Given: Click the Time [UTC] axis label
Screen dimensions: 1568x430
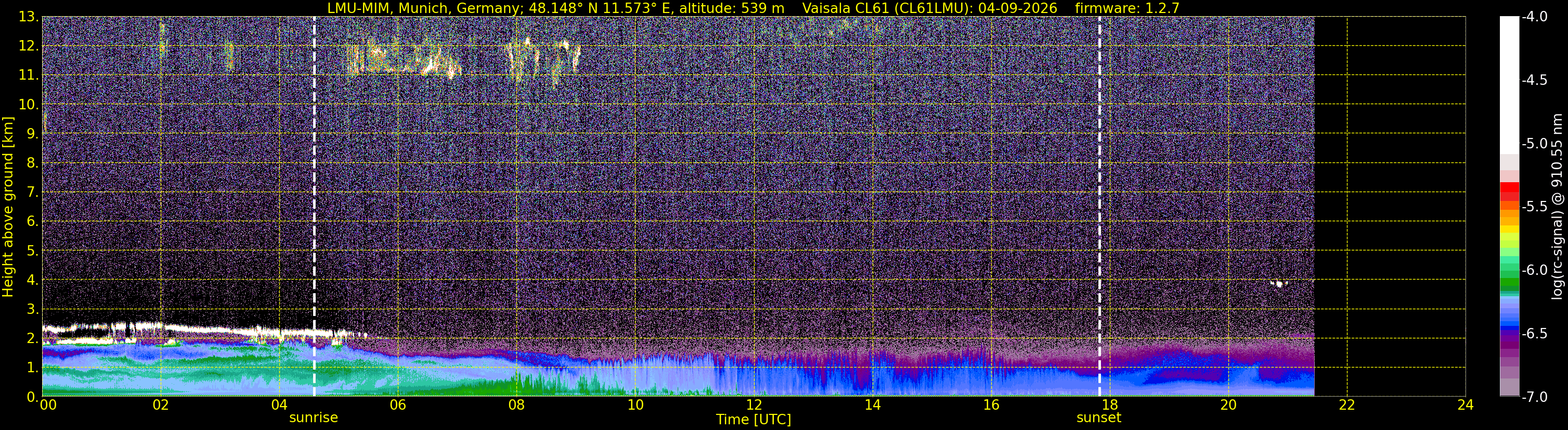Looking at the screenshot, I should 754,420.
